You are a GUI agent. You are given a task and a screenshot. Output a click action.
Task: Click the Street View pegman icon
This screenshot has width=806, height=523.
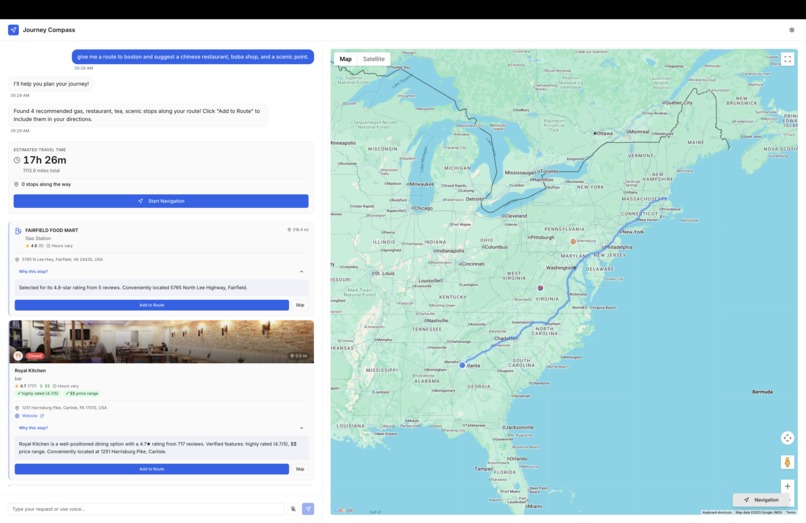click(787, 462)
